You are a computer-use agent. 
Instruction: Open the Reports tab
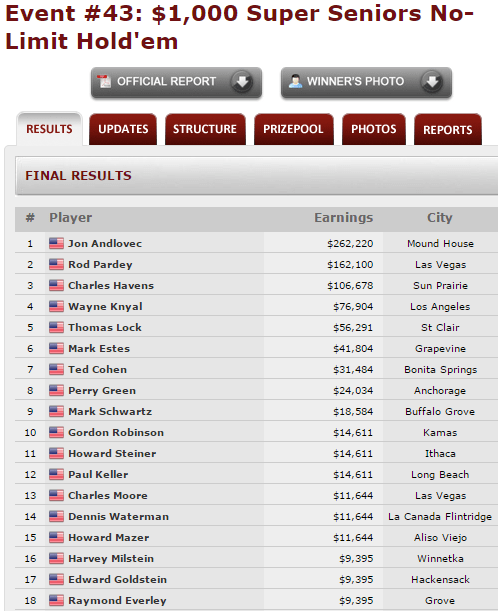(448, 129)
